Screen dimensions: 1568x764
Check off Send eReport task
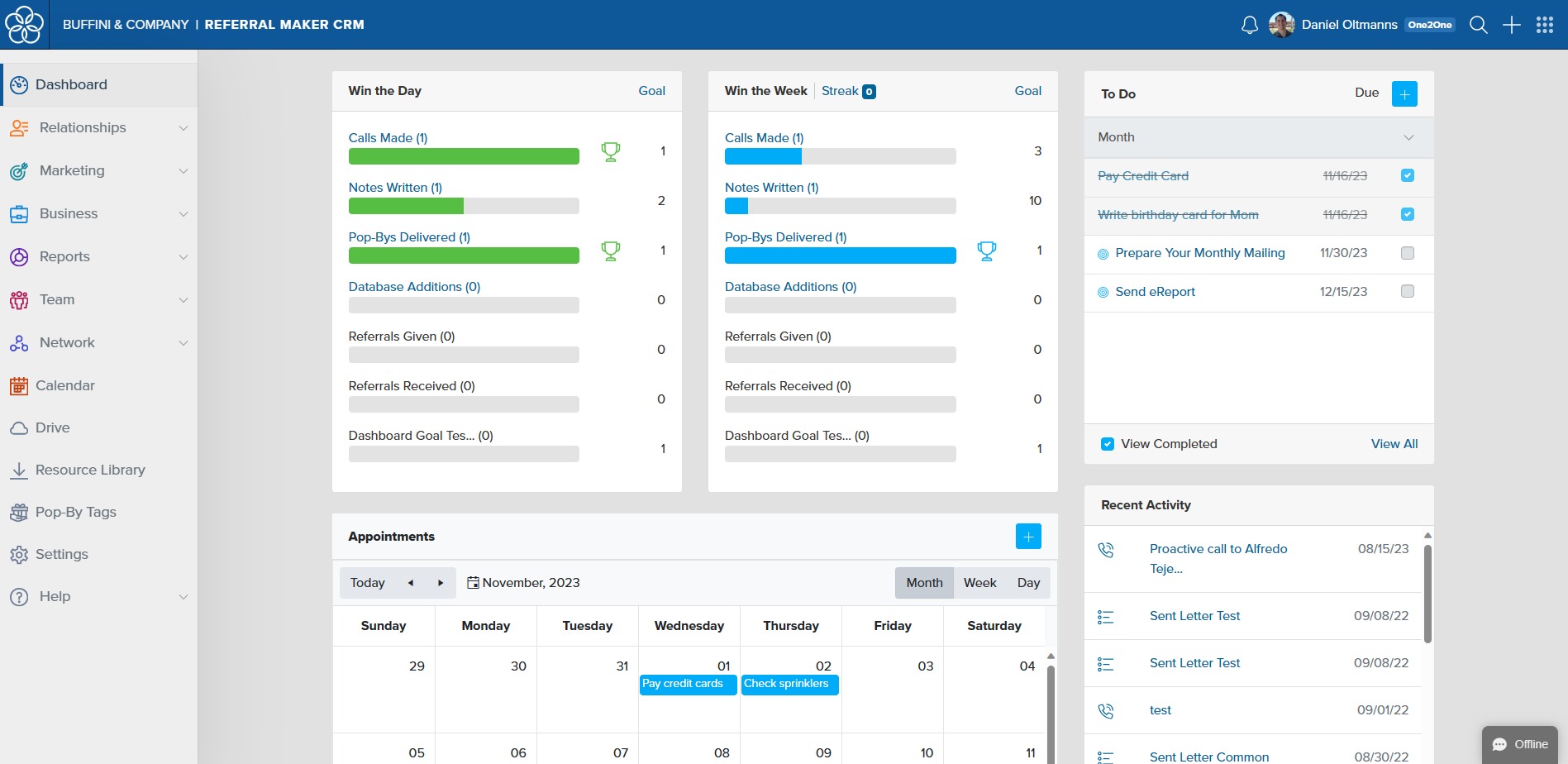pyautogui.click(x=1408, y=291)
